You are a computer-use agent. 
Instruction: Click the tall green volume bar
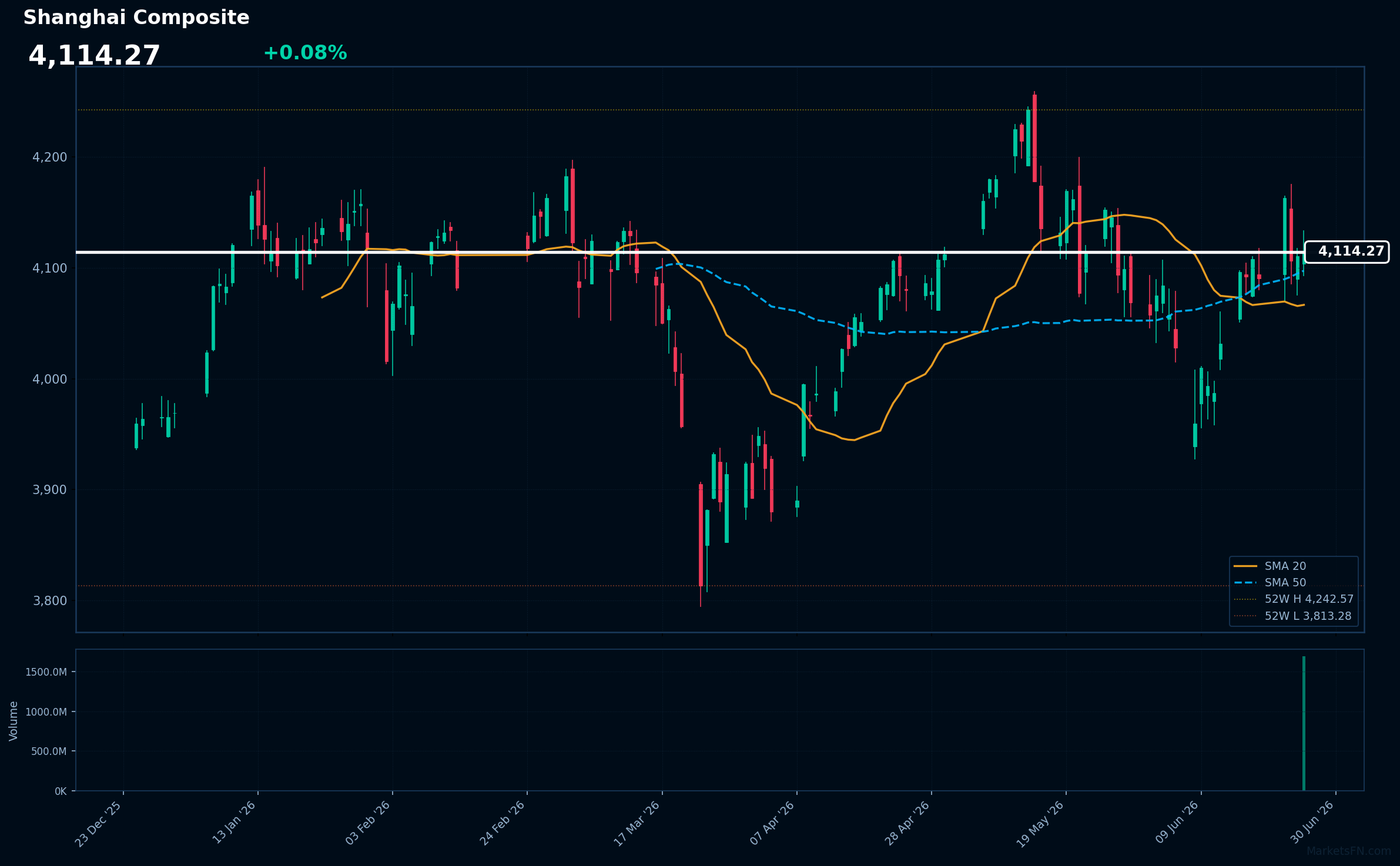[1304, 723]
